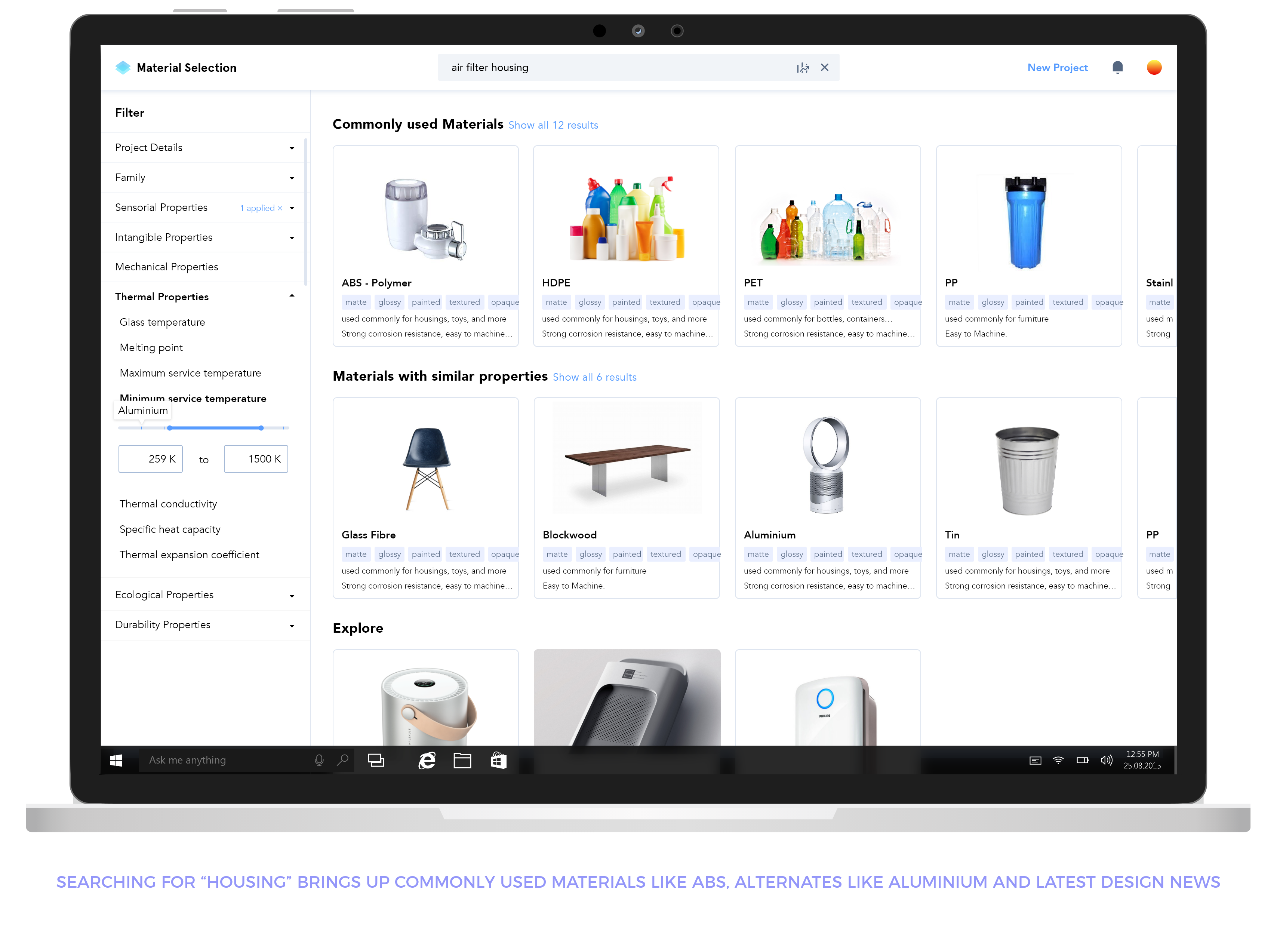The width and height of the screenshot is (1277, 952).
Task: Click the Material Selection logo icon
Action: (x=123, y=67)
